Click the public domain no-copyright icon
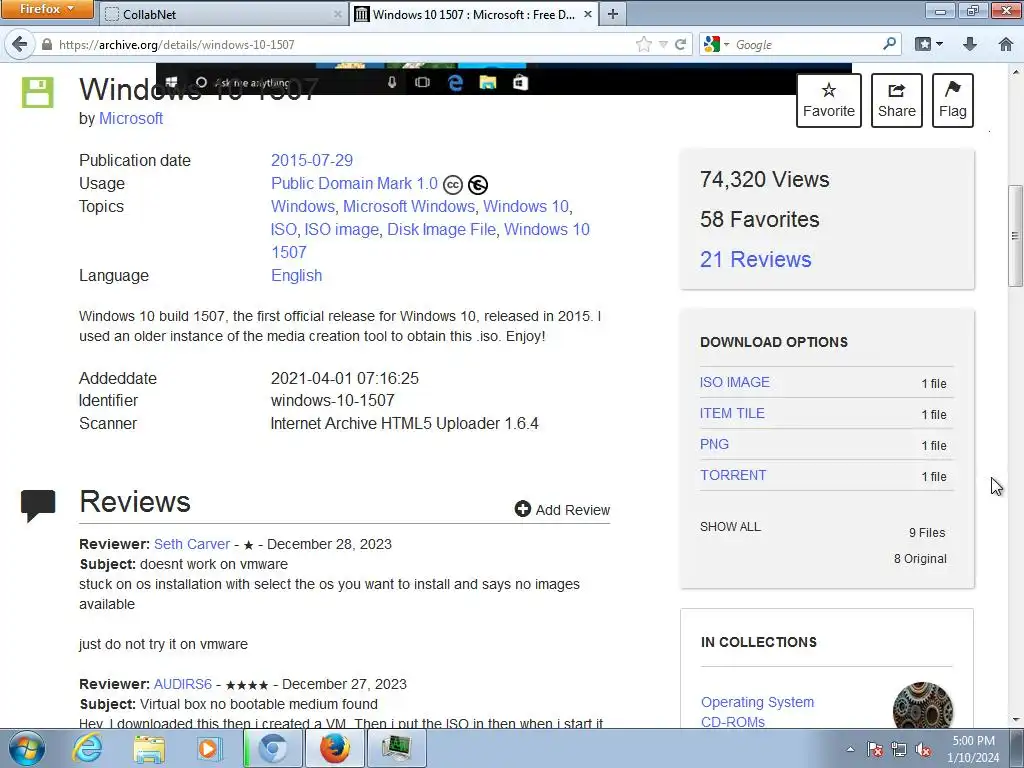The image size is (1024, 768). click(x=478, y=185)
